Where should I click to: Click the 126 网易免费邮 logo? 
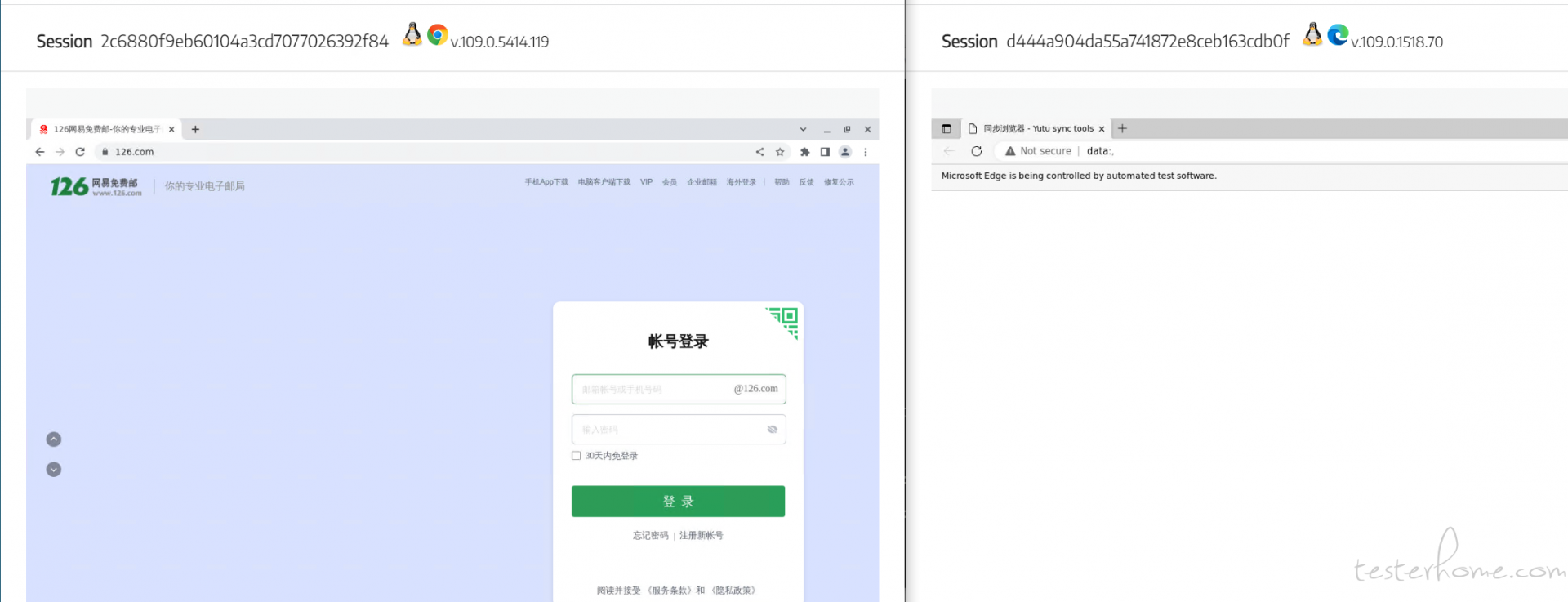click(x=96, y=187)
